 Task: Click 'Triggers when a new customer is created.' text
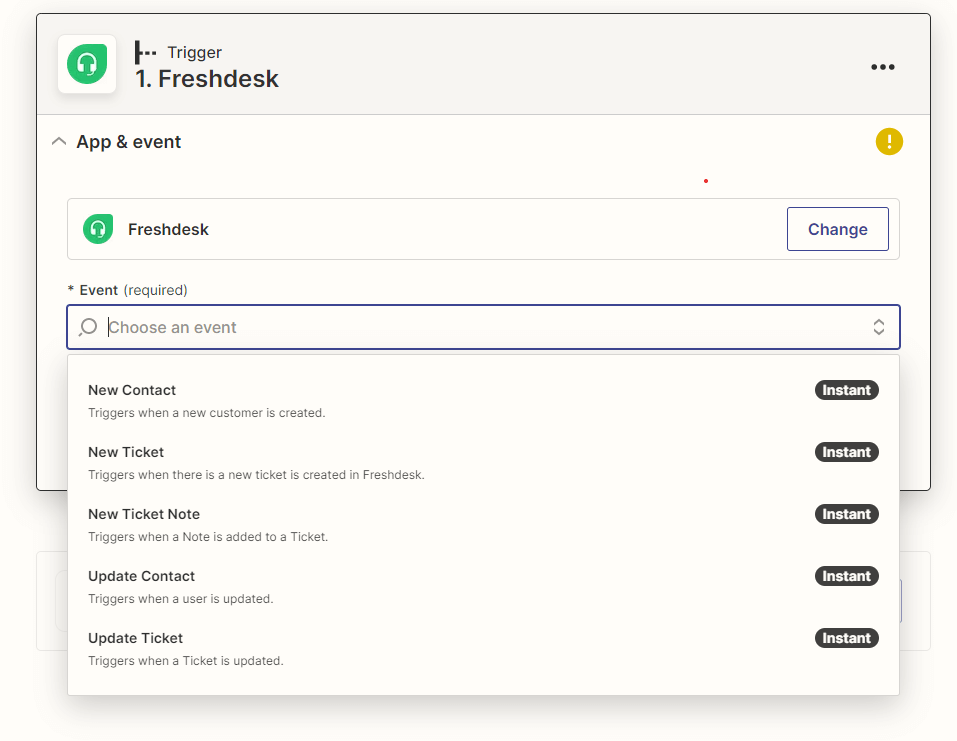(206, 413)
